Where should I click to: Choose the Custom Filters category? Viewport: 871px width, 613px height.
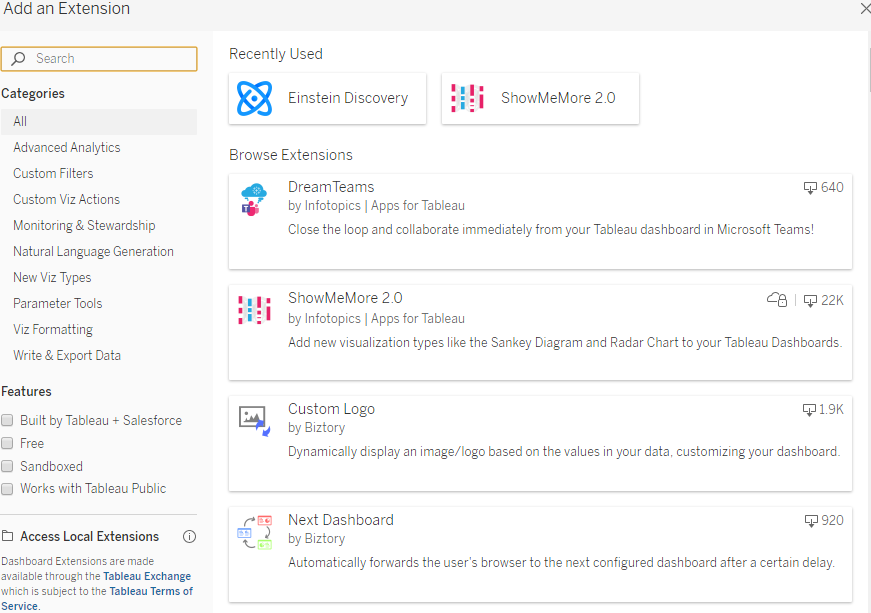53,173
